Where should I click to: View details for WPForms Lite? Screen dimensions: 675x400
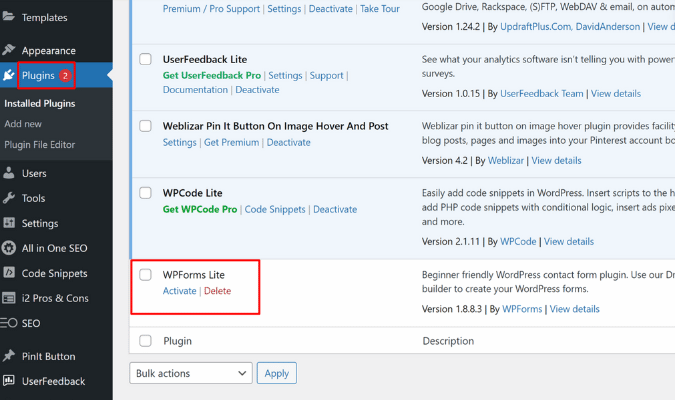pos(574,309)
